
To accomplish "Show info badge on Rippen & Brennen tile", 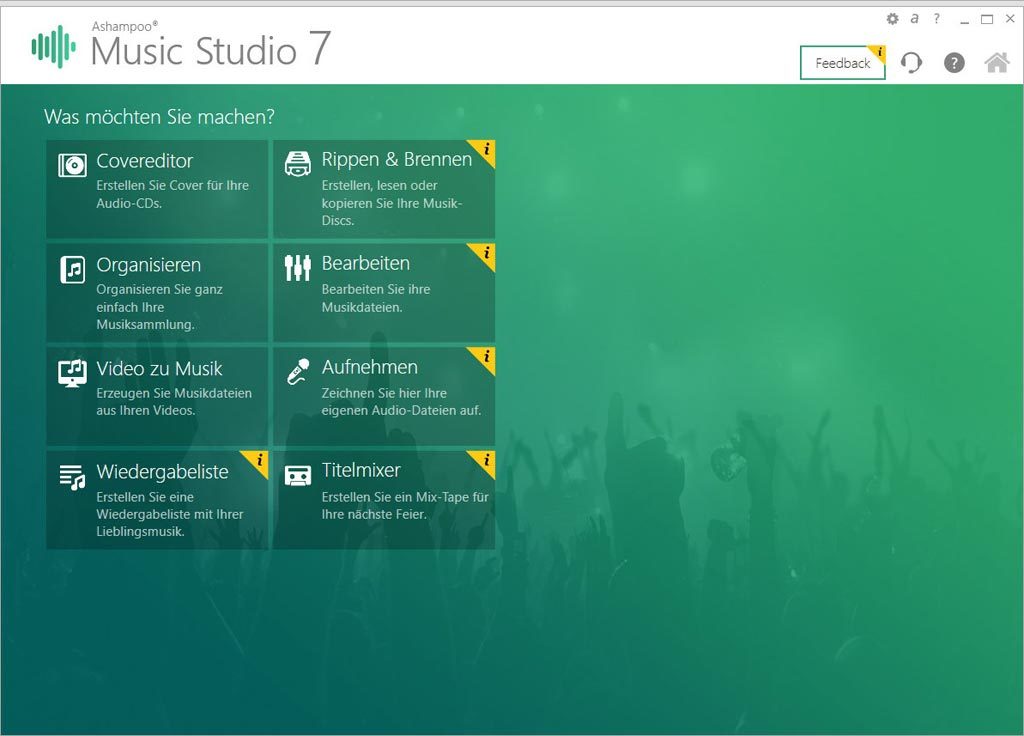I will [485, 150].
